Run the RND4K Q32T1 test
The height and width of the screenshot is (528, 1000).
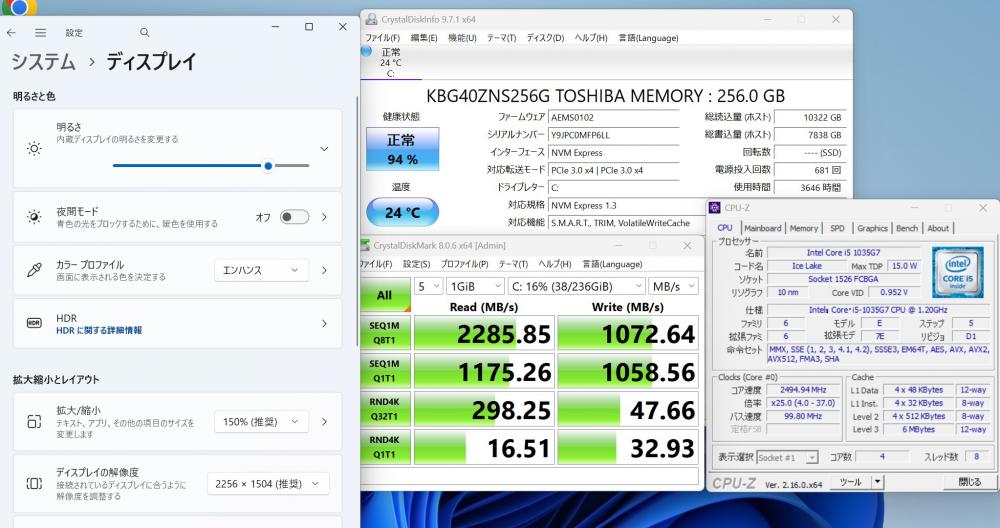click(x=385, y=409)
